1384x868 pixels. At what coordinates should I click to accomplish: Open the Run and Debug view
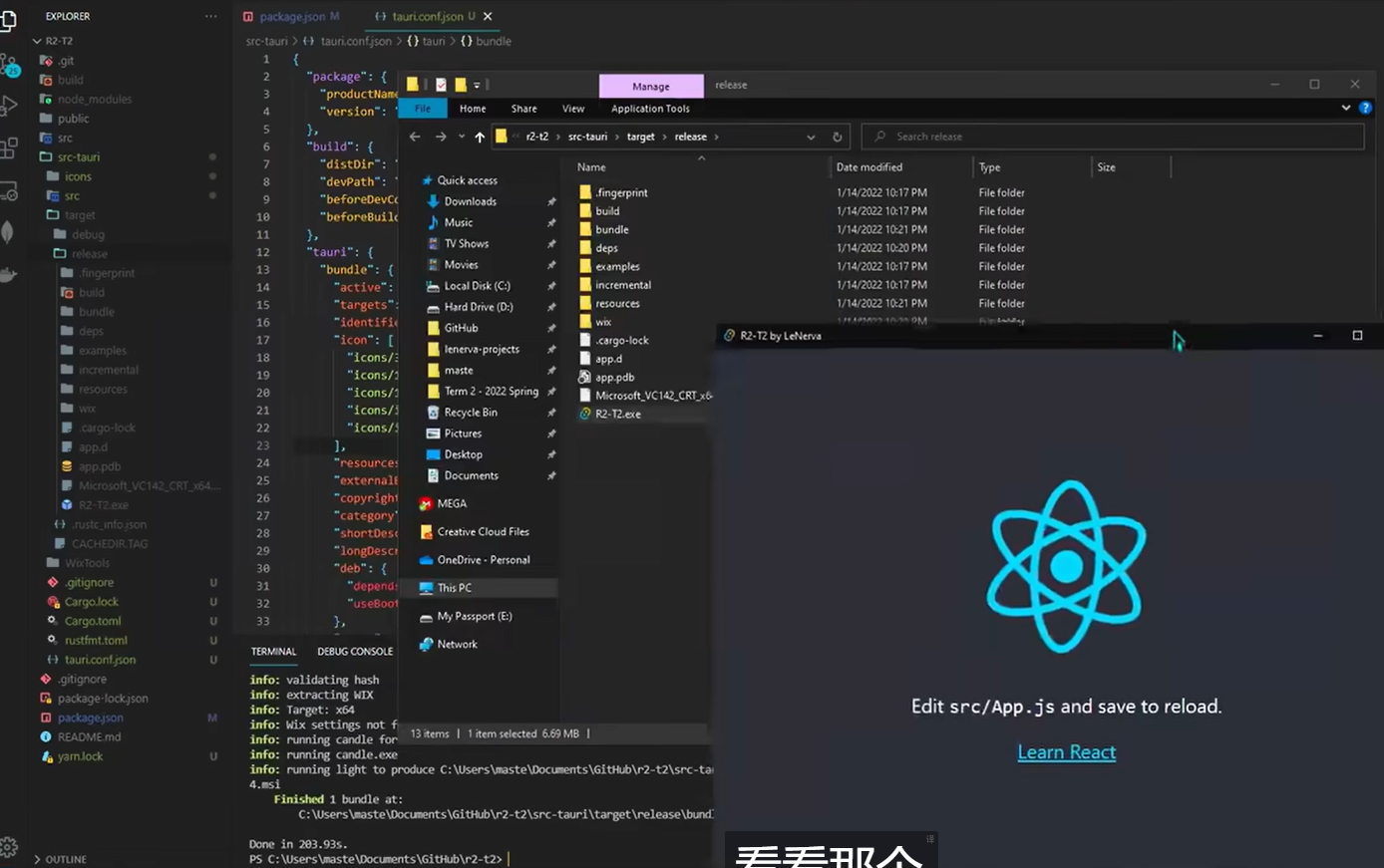click(9, 106)
